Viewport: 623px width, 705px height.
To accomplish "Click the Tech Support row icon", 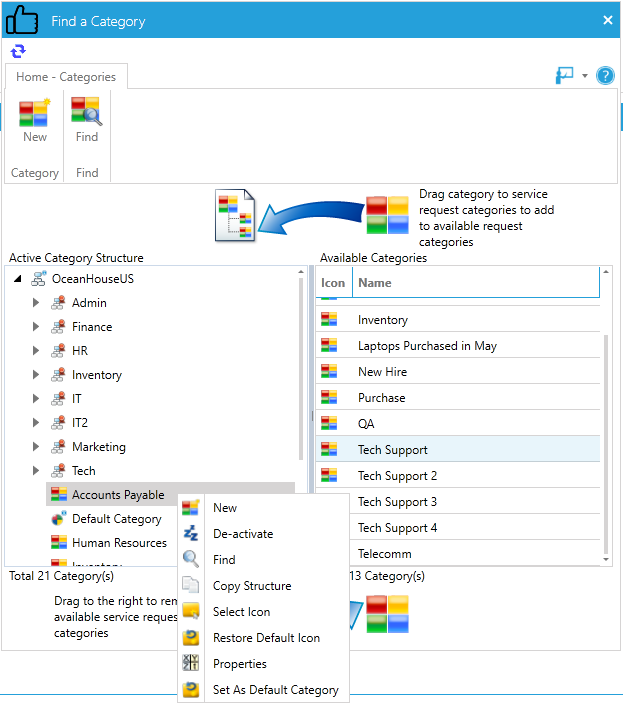I will click(x=329, y=450).
